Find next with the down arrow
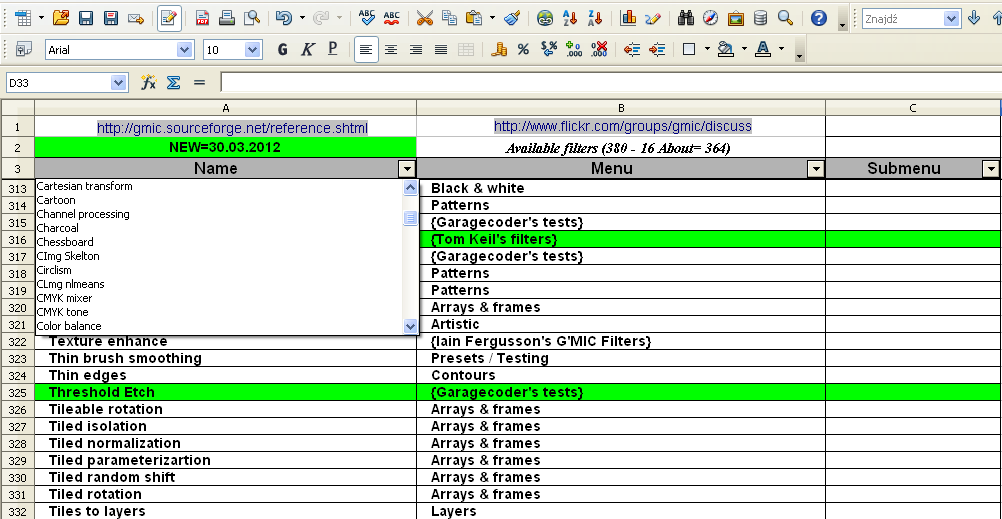This screenshot has height=519, width=1002. pyautogui.click(x=974, y=18)
